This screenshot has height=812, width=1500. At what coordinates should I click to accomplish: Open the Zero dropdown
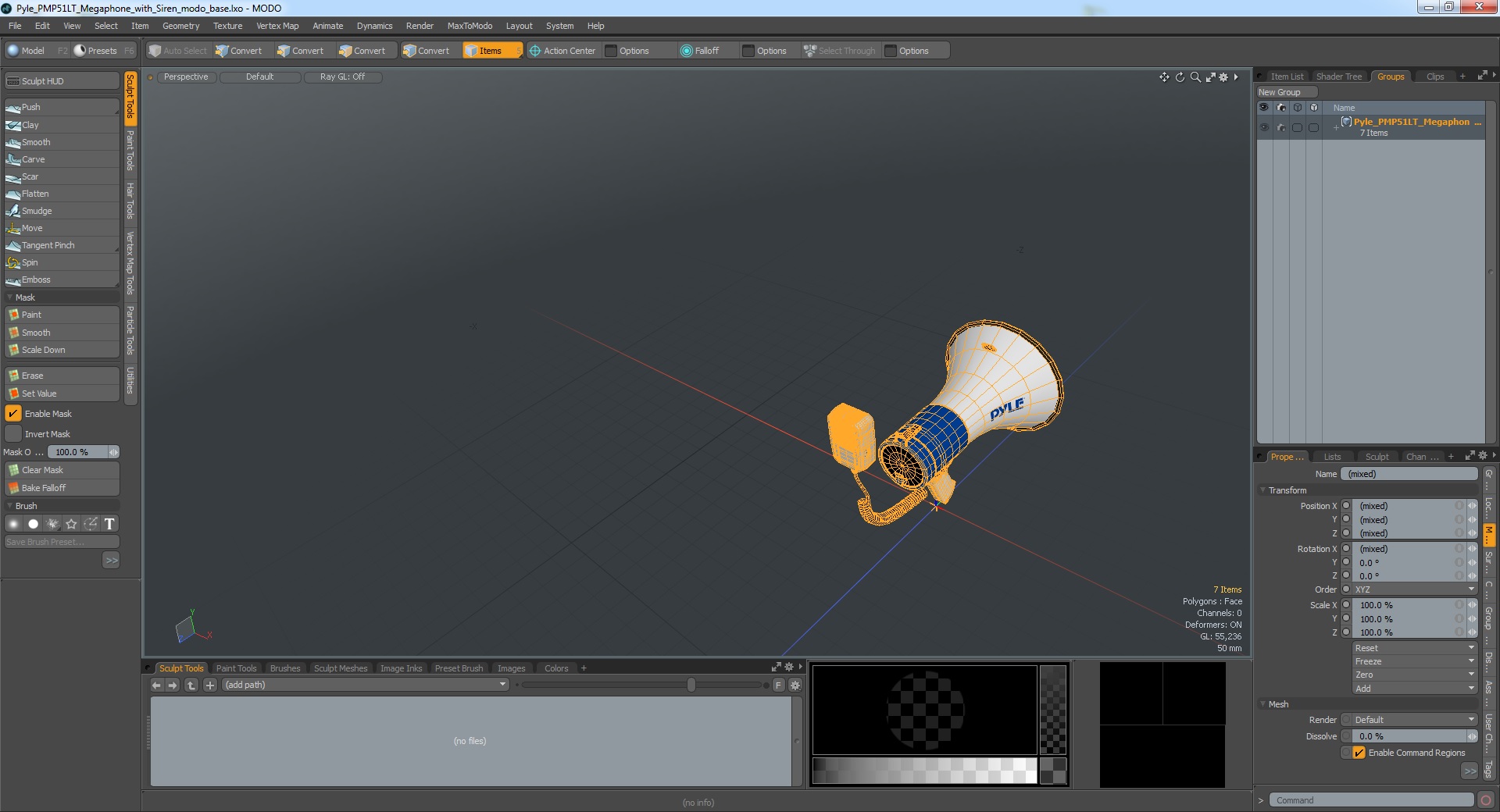tap(1414, 675)
